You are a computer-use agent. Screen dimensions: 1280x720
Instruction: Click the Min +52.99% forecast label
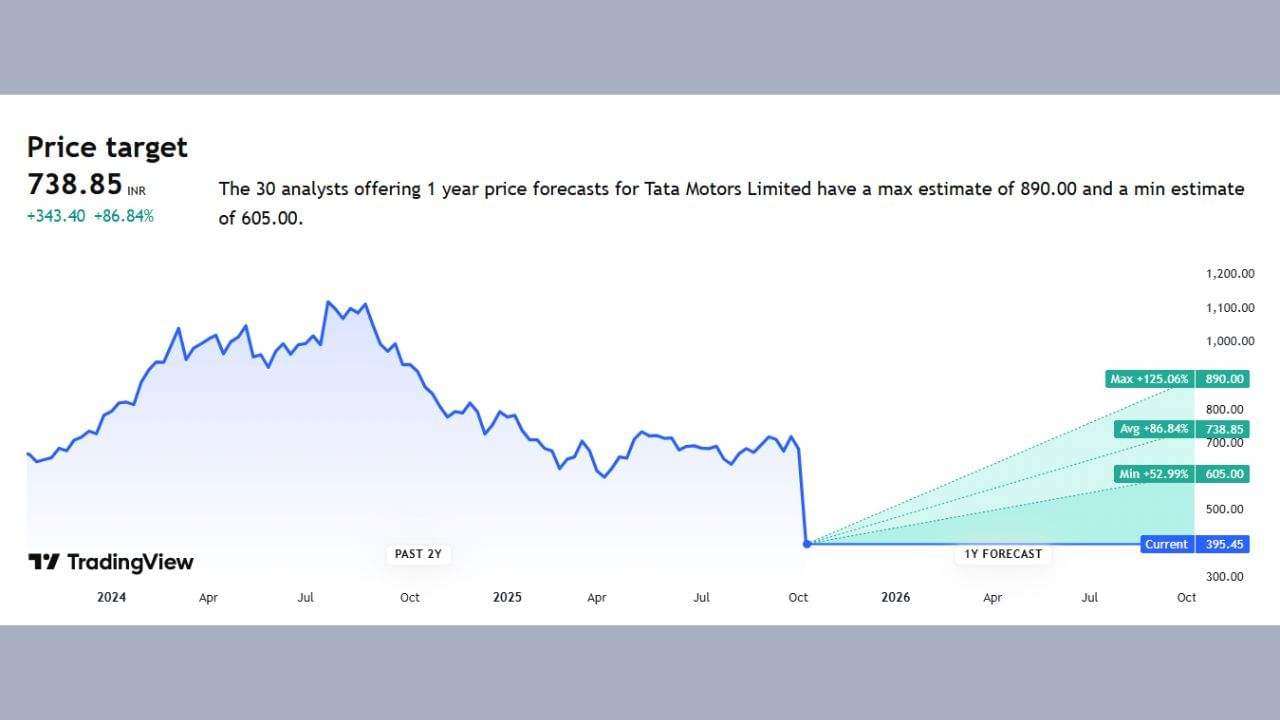(1153, 474)
